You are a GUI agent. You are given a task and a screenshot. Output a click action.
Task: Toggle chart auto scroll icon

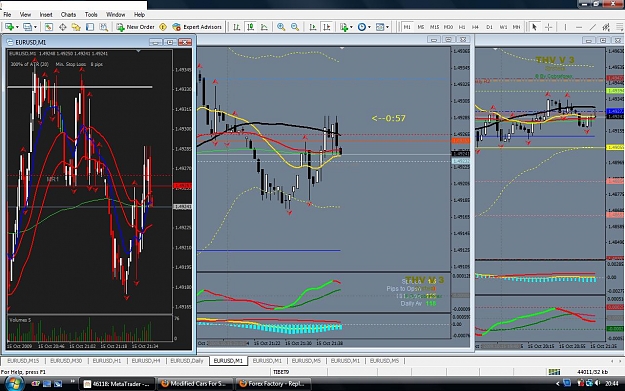(313, 27)
